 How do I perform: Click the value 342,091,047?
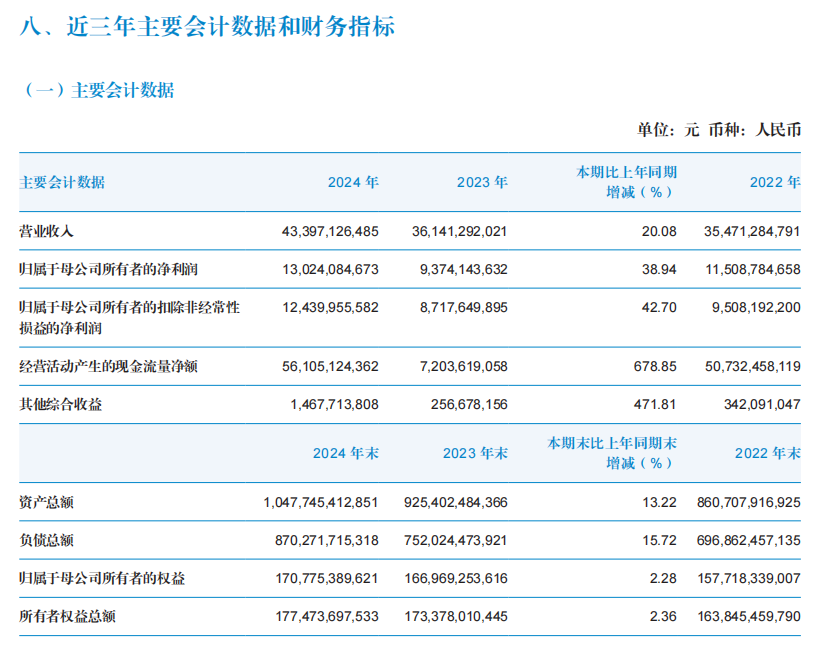(762, 404)
